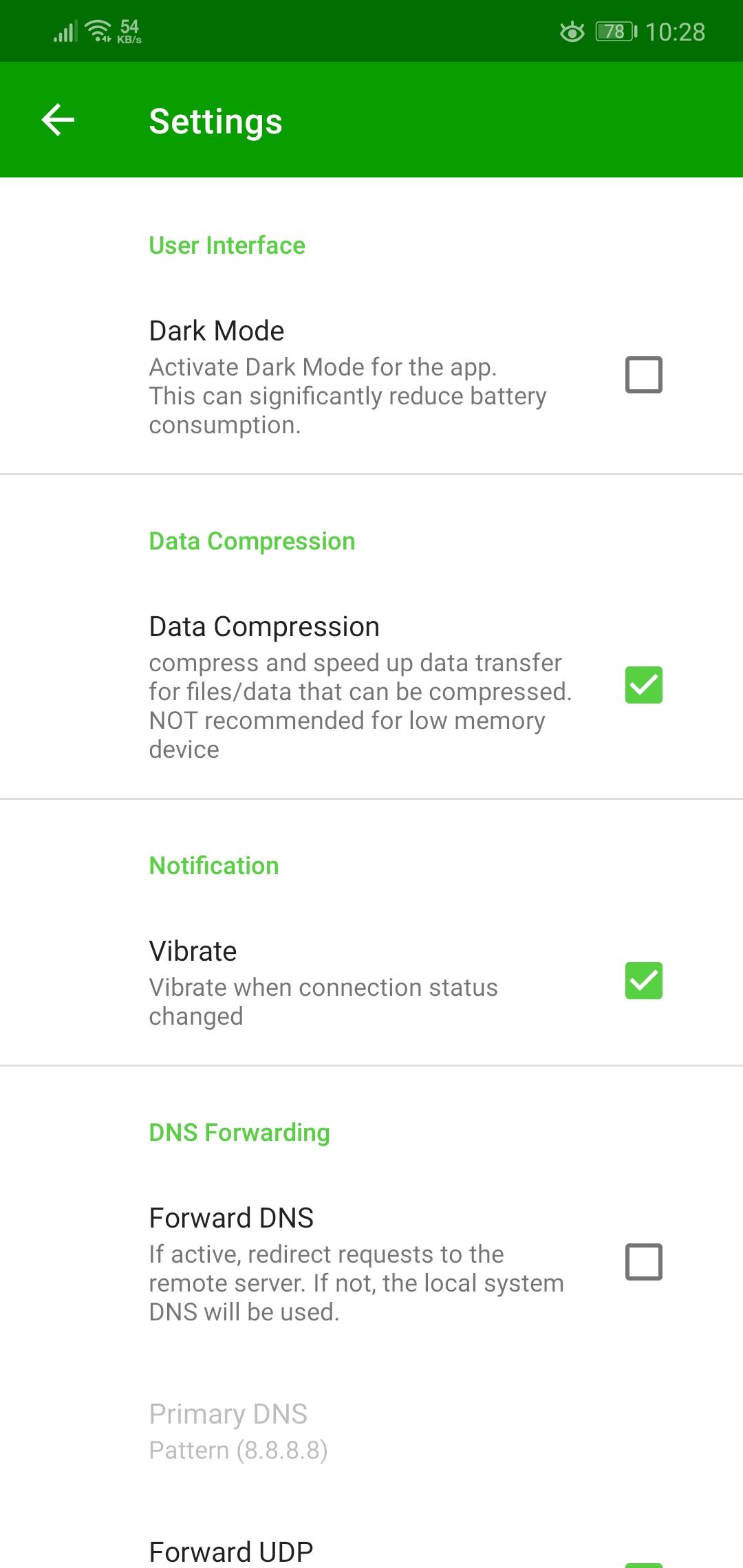Tap the User Interface section header
Screen dimensions: 743x1568
click(227, 246)
